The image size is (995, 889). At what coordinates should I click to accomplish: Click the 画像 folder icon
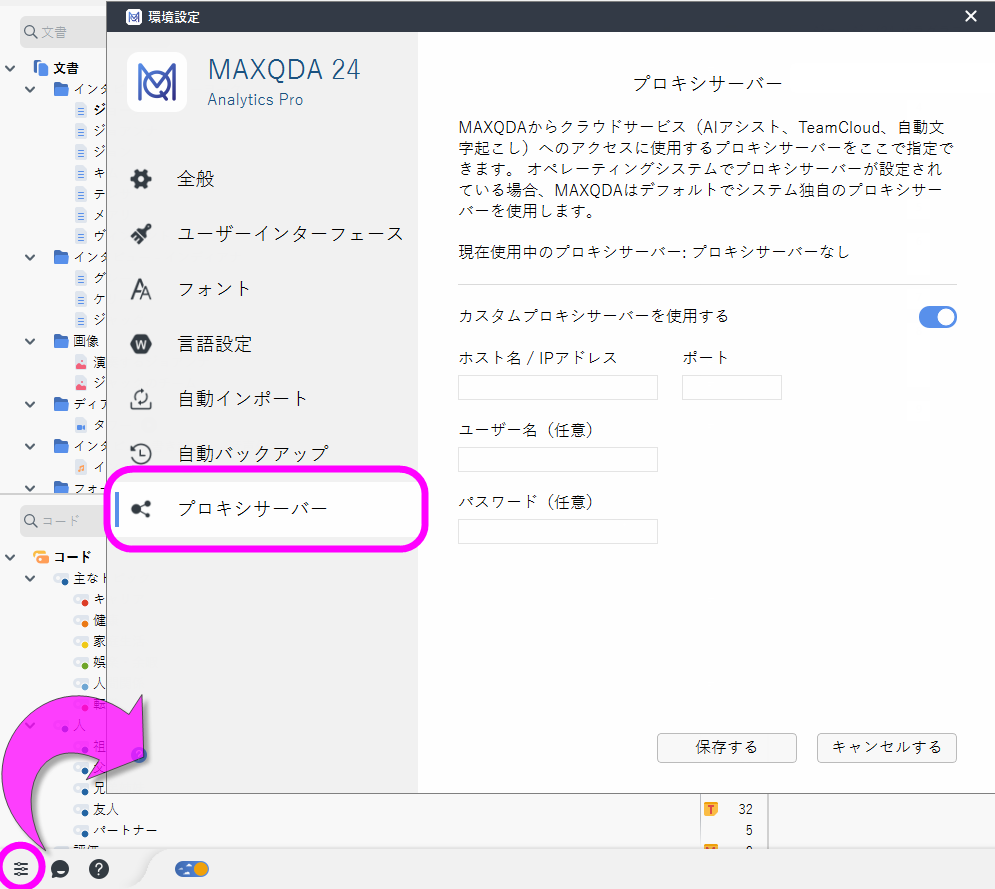[x=61, y=341]
